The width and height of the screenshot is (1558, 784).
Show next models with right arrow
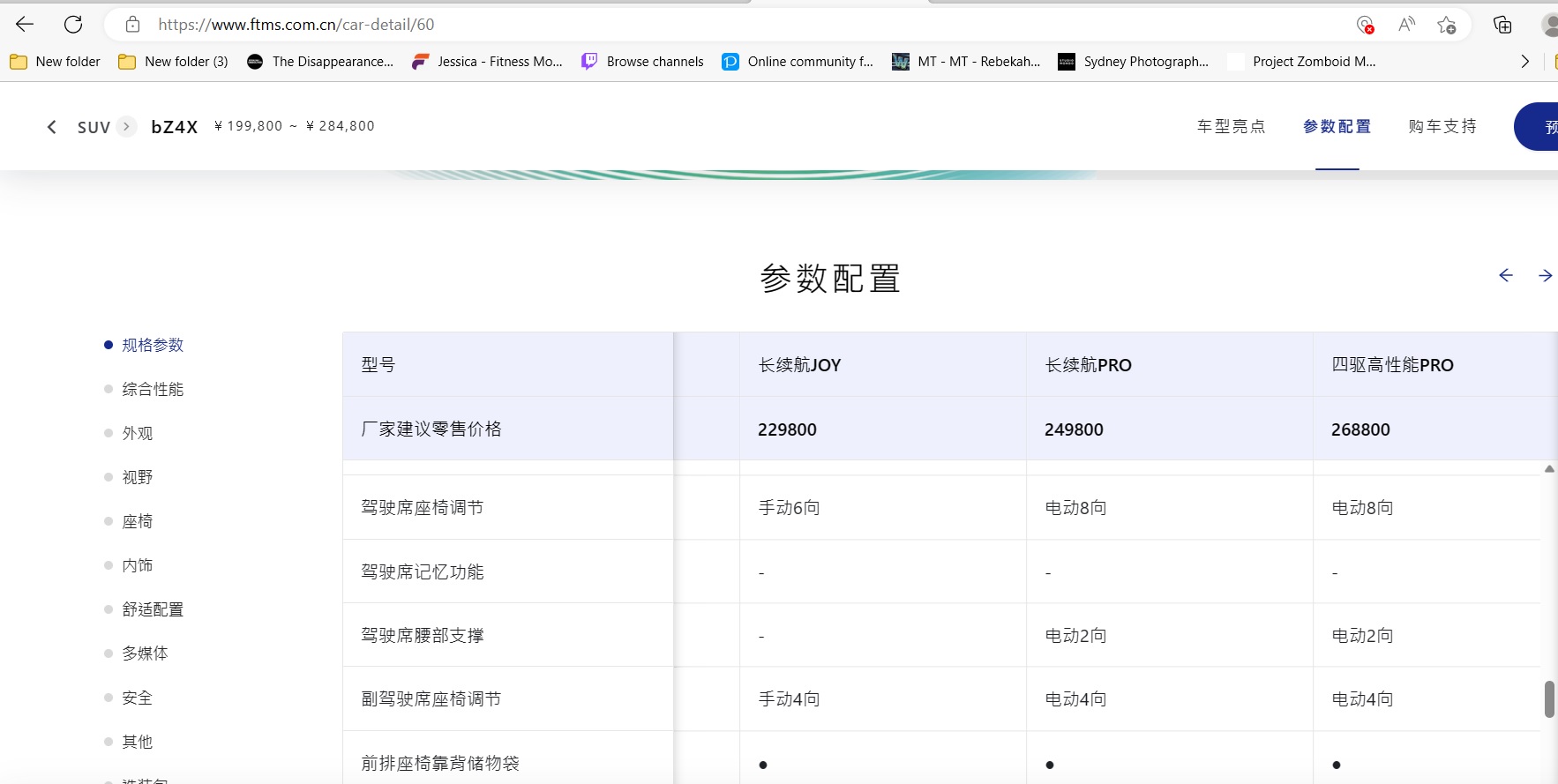click(x=1545, y=275)
